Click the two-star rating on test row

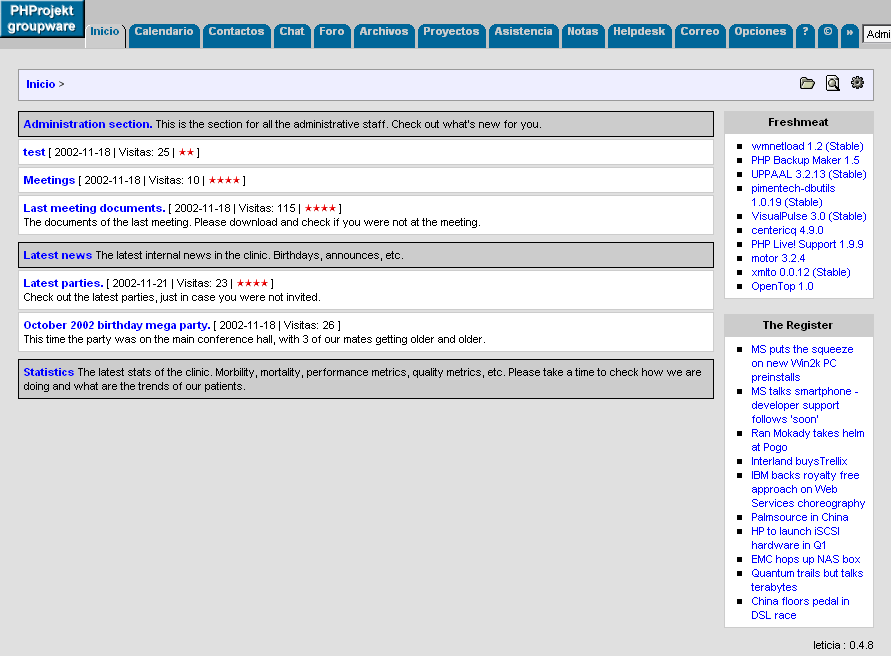(186, 152)
